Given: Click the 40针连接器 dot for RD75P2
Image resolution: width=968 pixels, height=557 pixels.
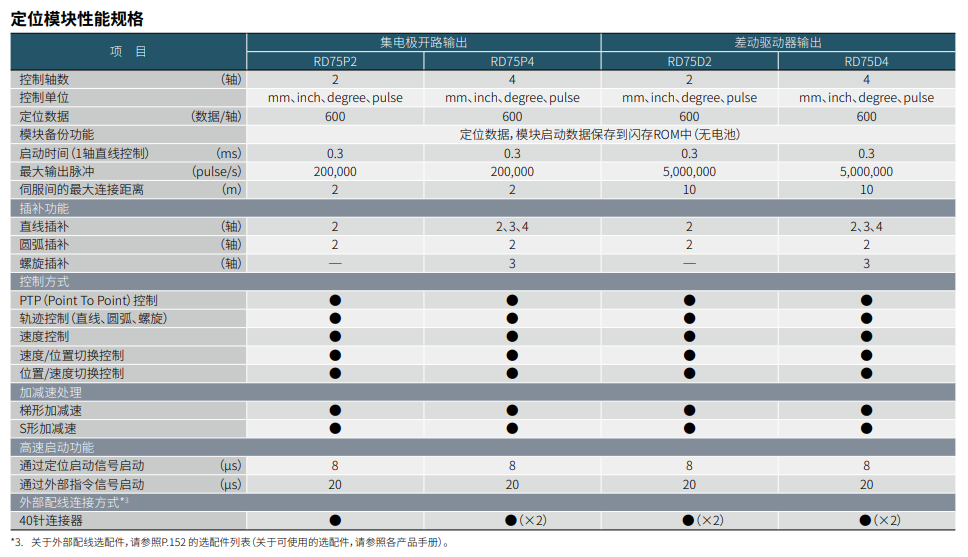Looking at the screenshot, I should coord(335,521).
